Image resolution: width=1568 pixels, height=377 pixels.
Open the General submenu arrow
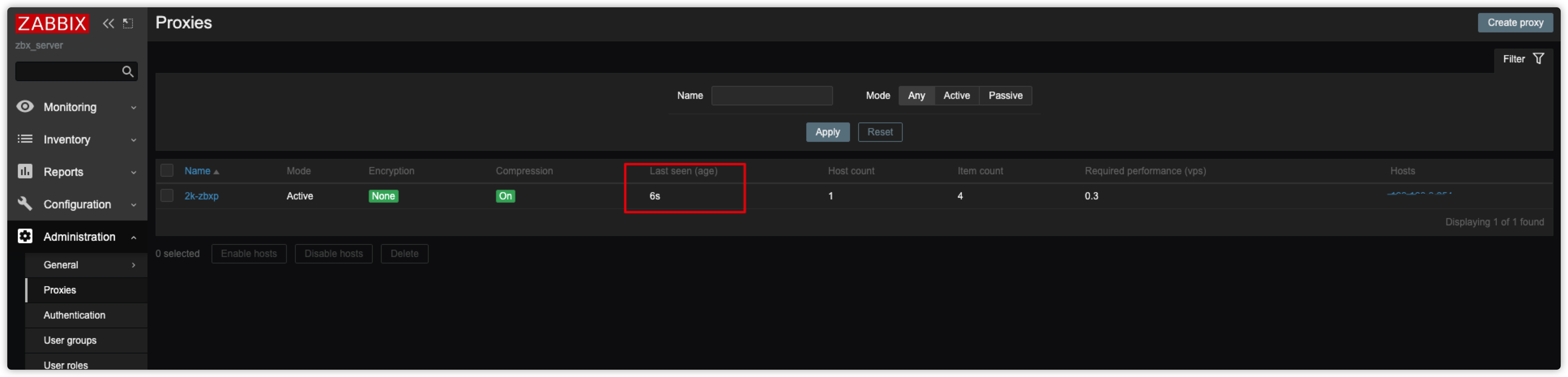pos(133,265)
